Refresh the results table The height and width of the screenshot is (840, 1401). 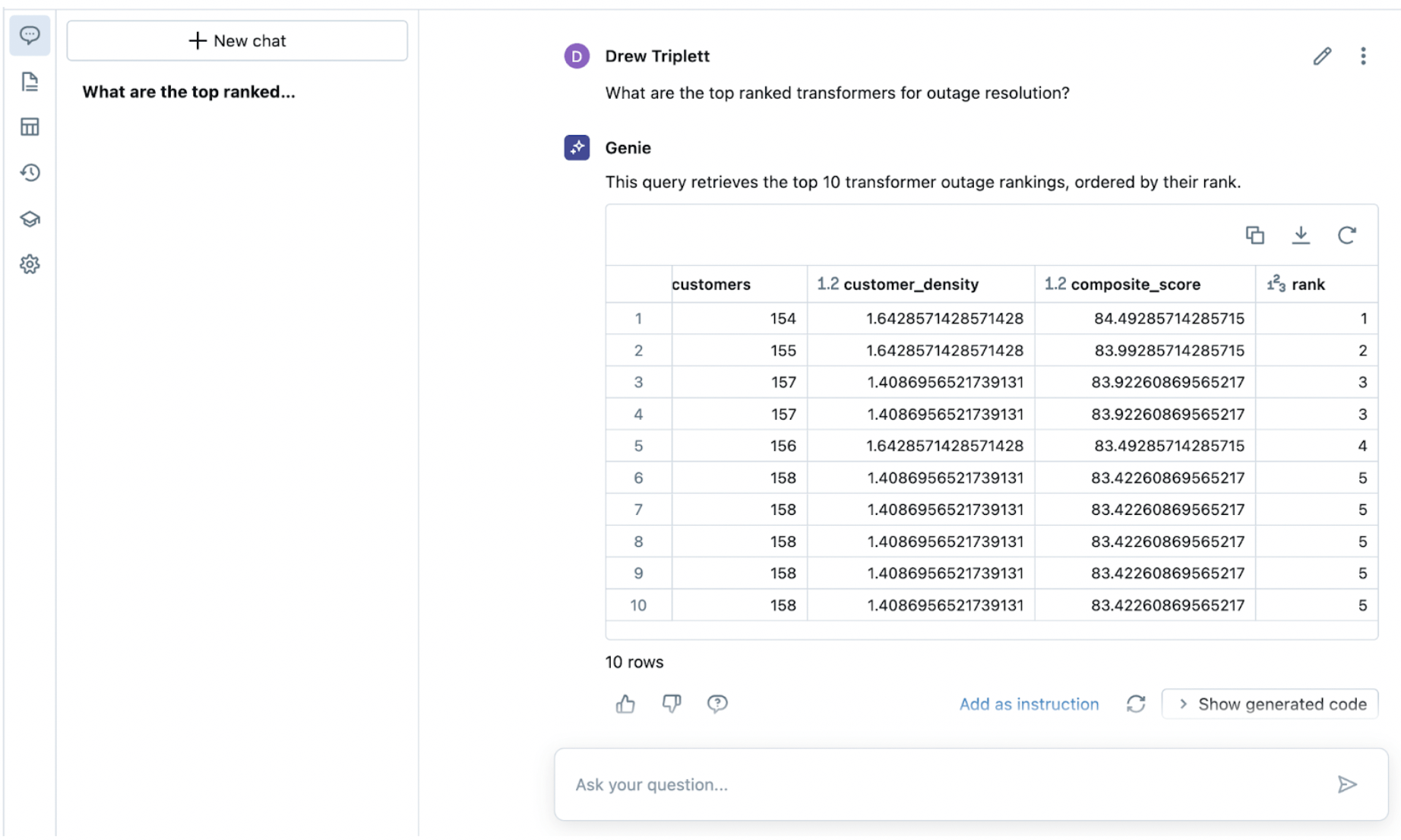1346,235
